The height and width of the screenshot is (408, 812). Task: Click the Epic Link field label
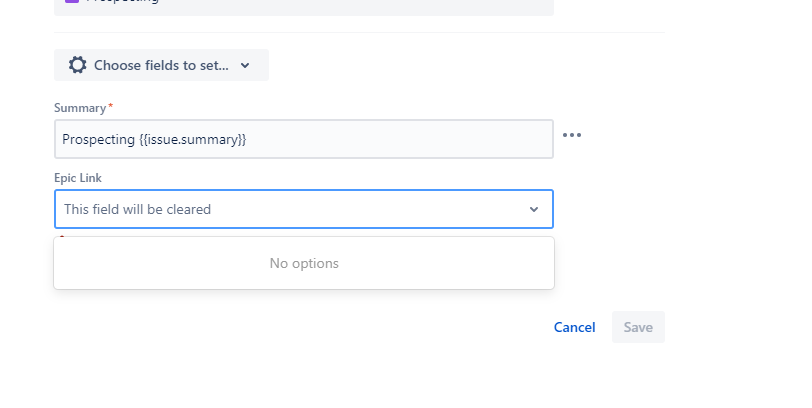(78, 178)
